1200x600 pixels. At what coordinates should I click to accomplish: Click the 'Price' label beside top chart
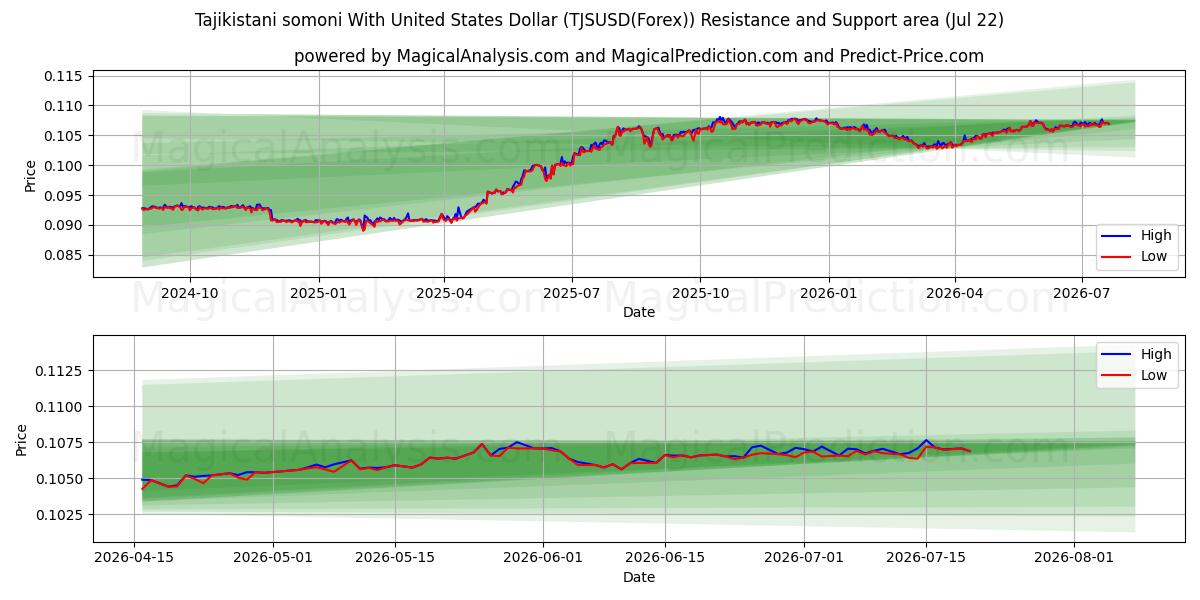pyautogui.click(x=30, y=176)
